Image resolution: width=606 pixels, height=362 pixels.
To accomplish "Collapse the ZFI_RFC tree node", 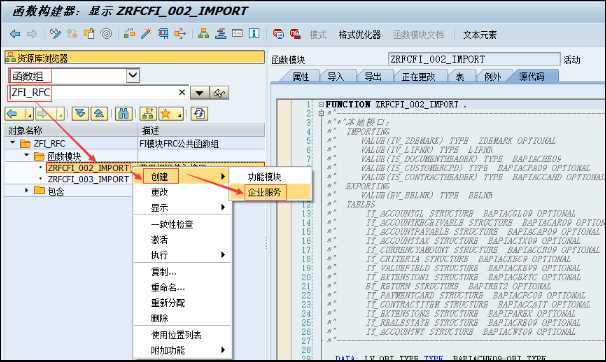I will (x=13, y=143).
